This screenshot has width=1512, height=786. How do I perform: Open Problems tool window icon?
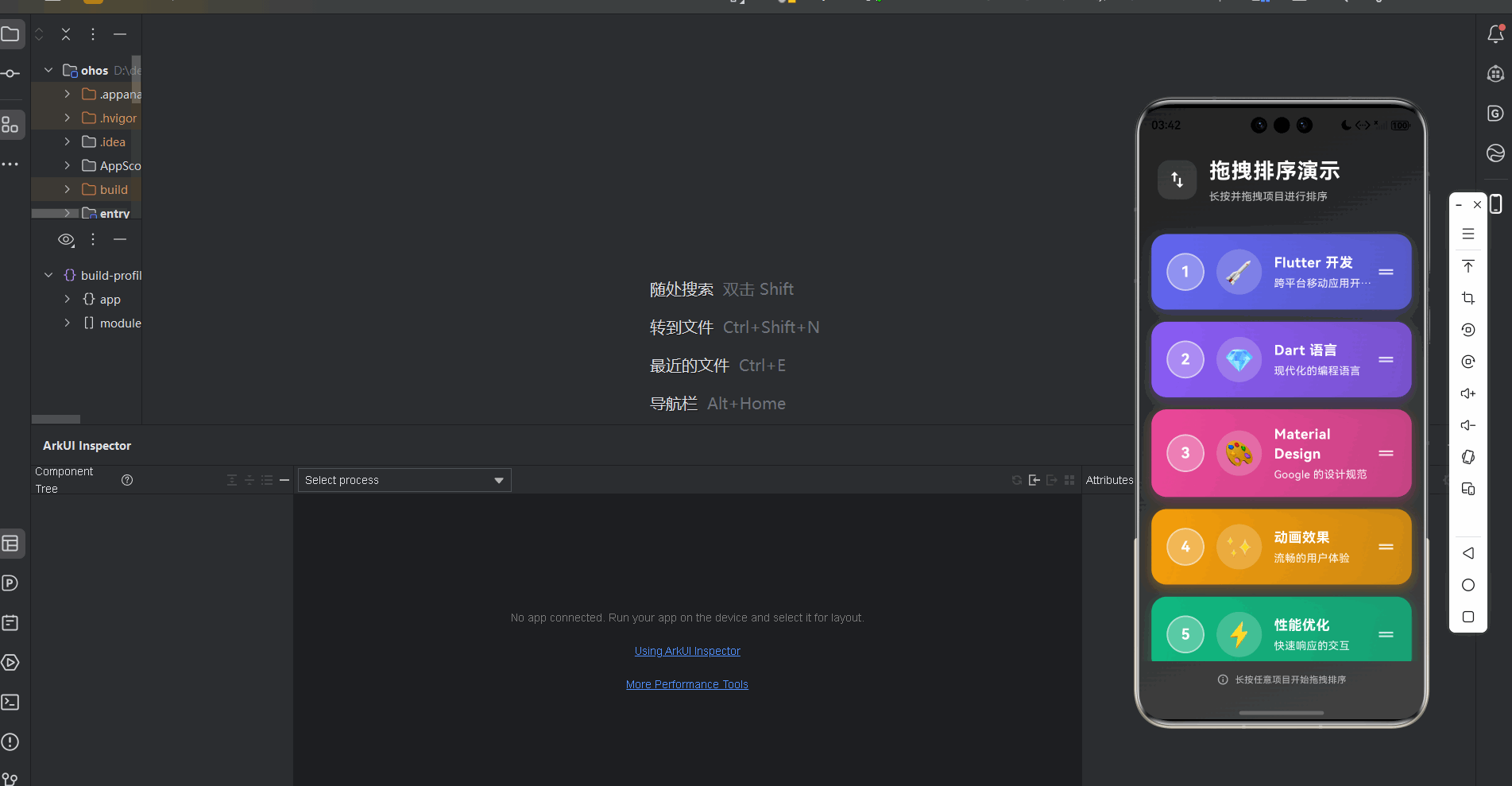10,742
